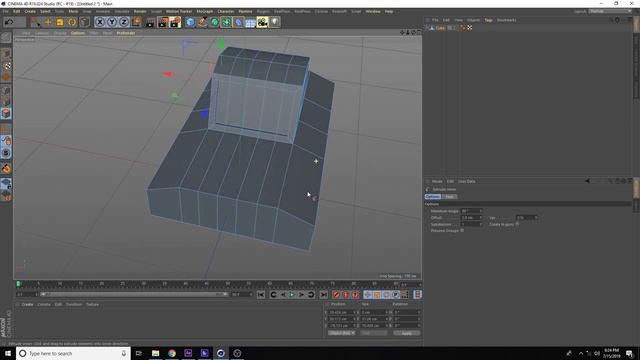Switch to Polygons mode in left palette
Image resolution: width=640 pixels, height=360 pixels.
6,113
